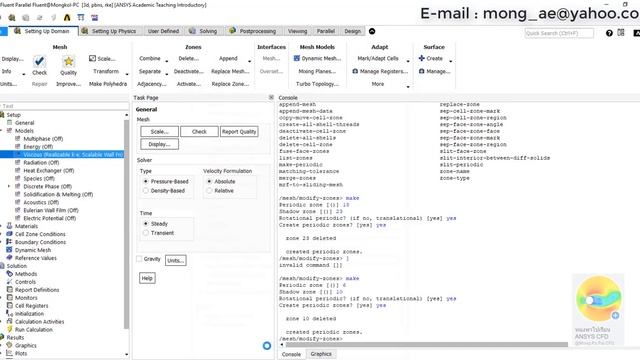This screenshot has width=640, height=360.
Task: Click the console horizontal scrollbar
Action: tap(427, 344)
